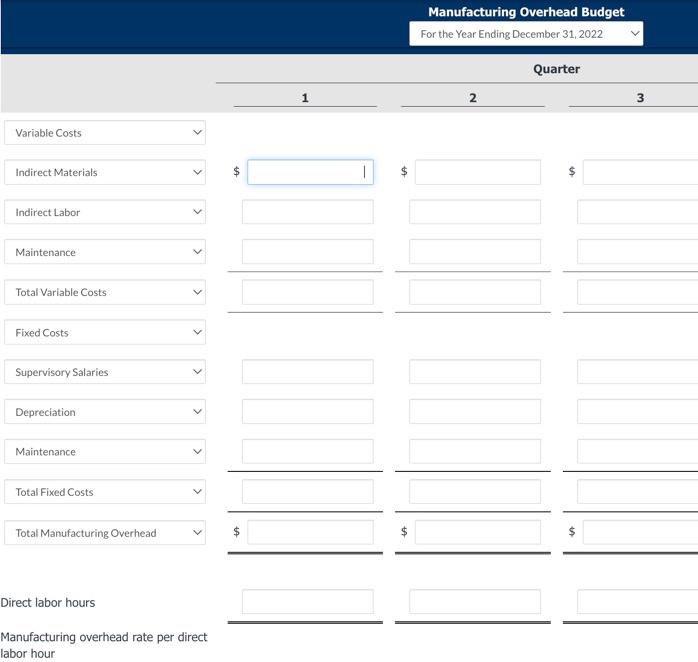Click Indirect Materials field for Quarter 3

pos(641,172)
